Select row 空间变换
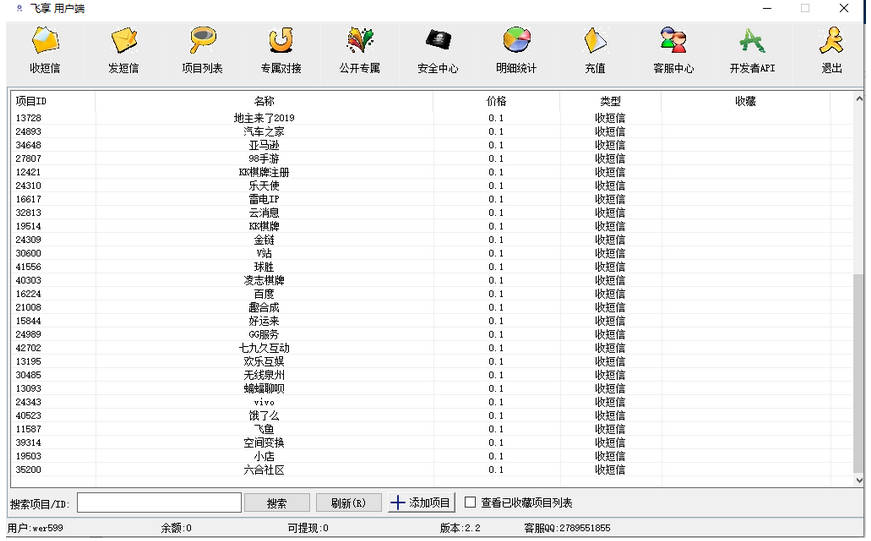The height and width of the screenshot is (541, 871). pyautogui.click(x=432, y=442)
